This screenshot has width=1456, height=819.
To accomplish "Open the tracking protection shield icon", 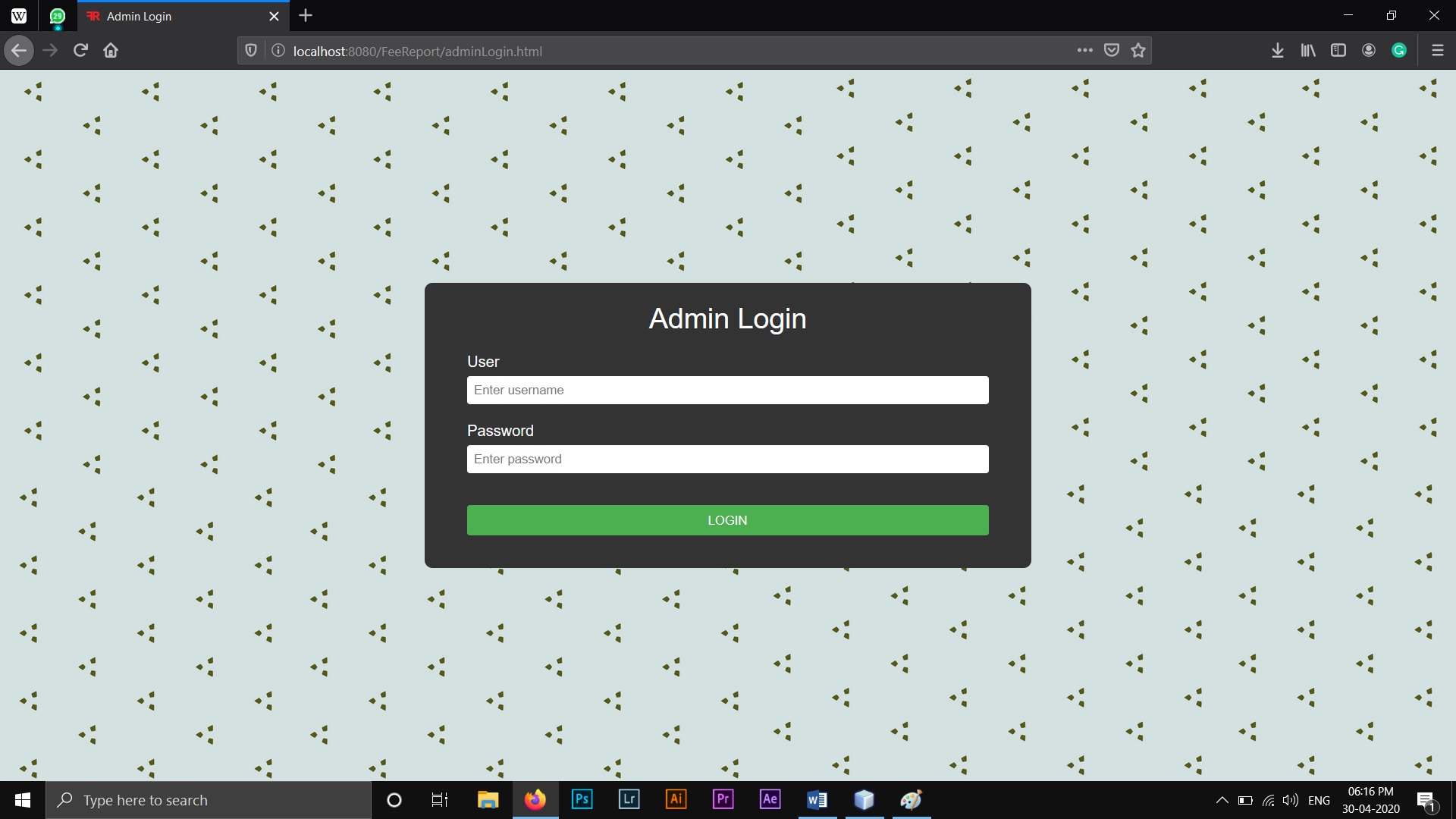I will 251,51.
